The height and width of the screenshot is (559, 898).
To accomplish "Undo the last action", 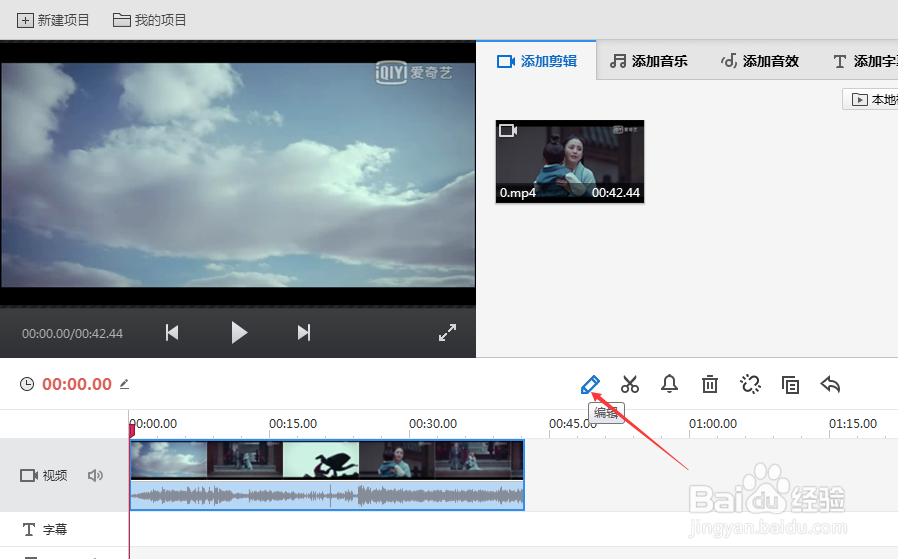I will pos(830,384).
